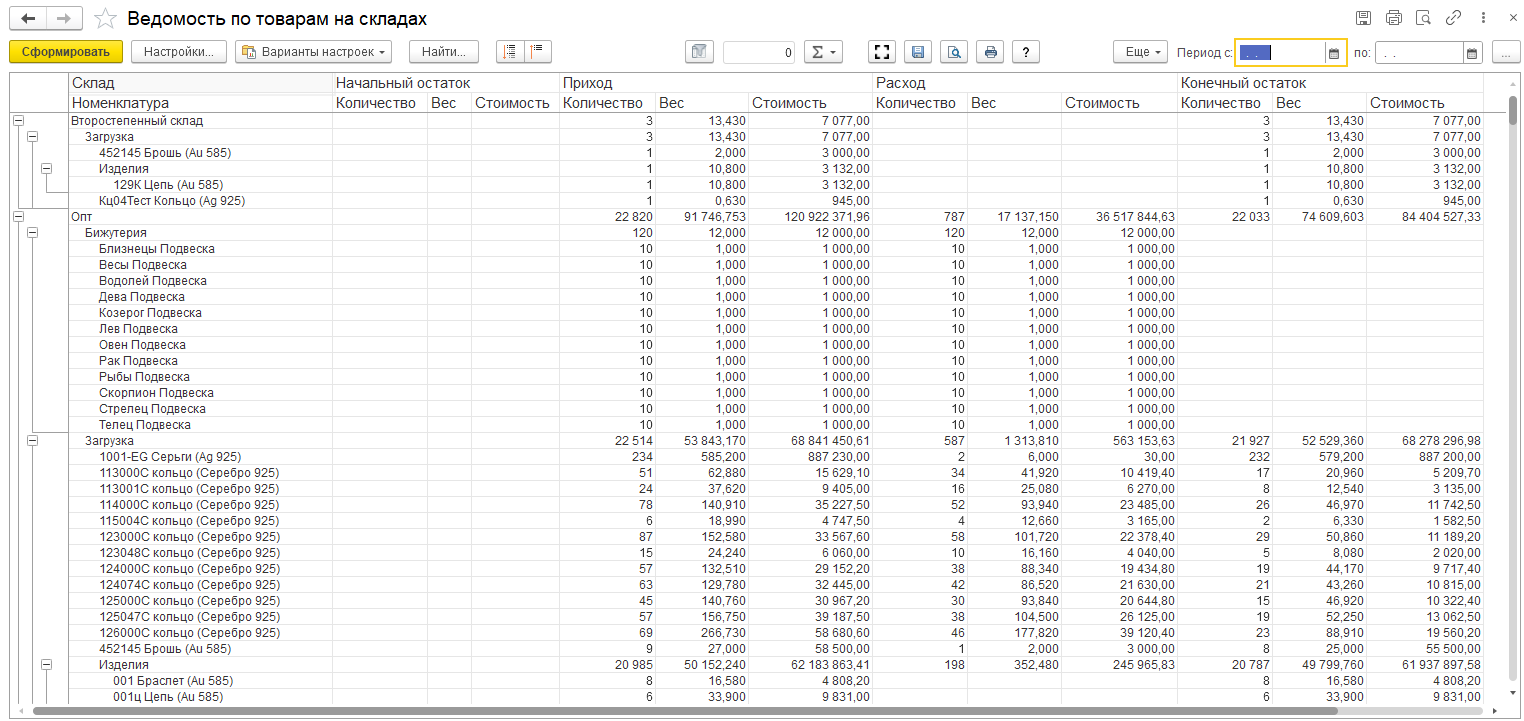Collapse the 'Бижутерия' group
This screenshot has width=1524, height=721.
coord(33,233)
